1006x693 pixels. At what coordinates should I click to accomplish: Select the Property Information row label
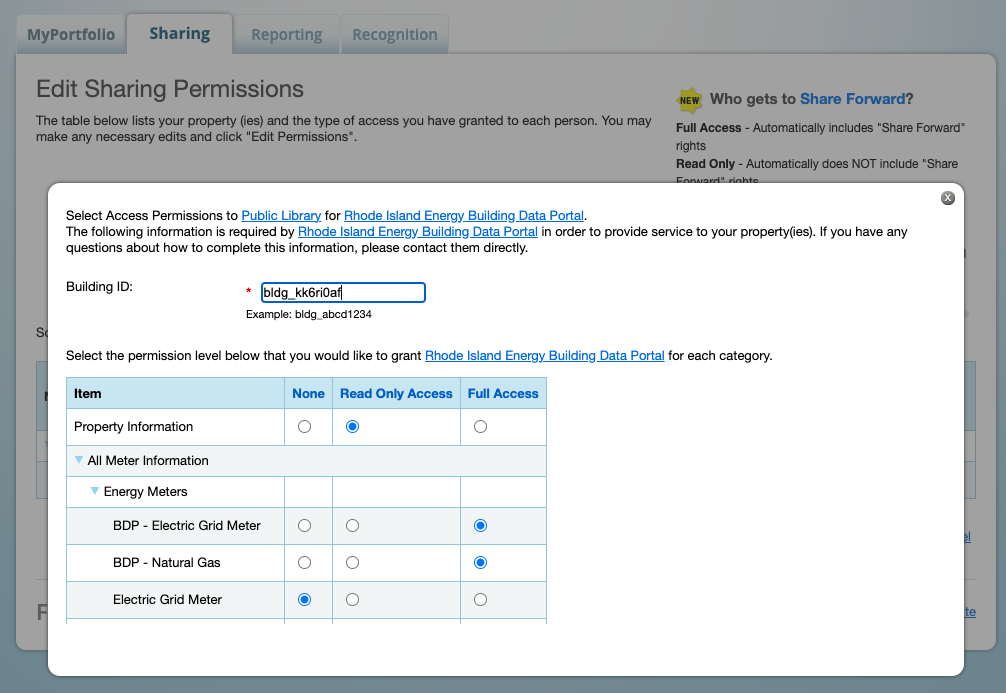[133, 427]
